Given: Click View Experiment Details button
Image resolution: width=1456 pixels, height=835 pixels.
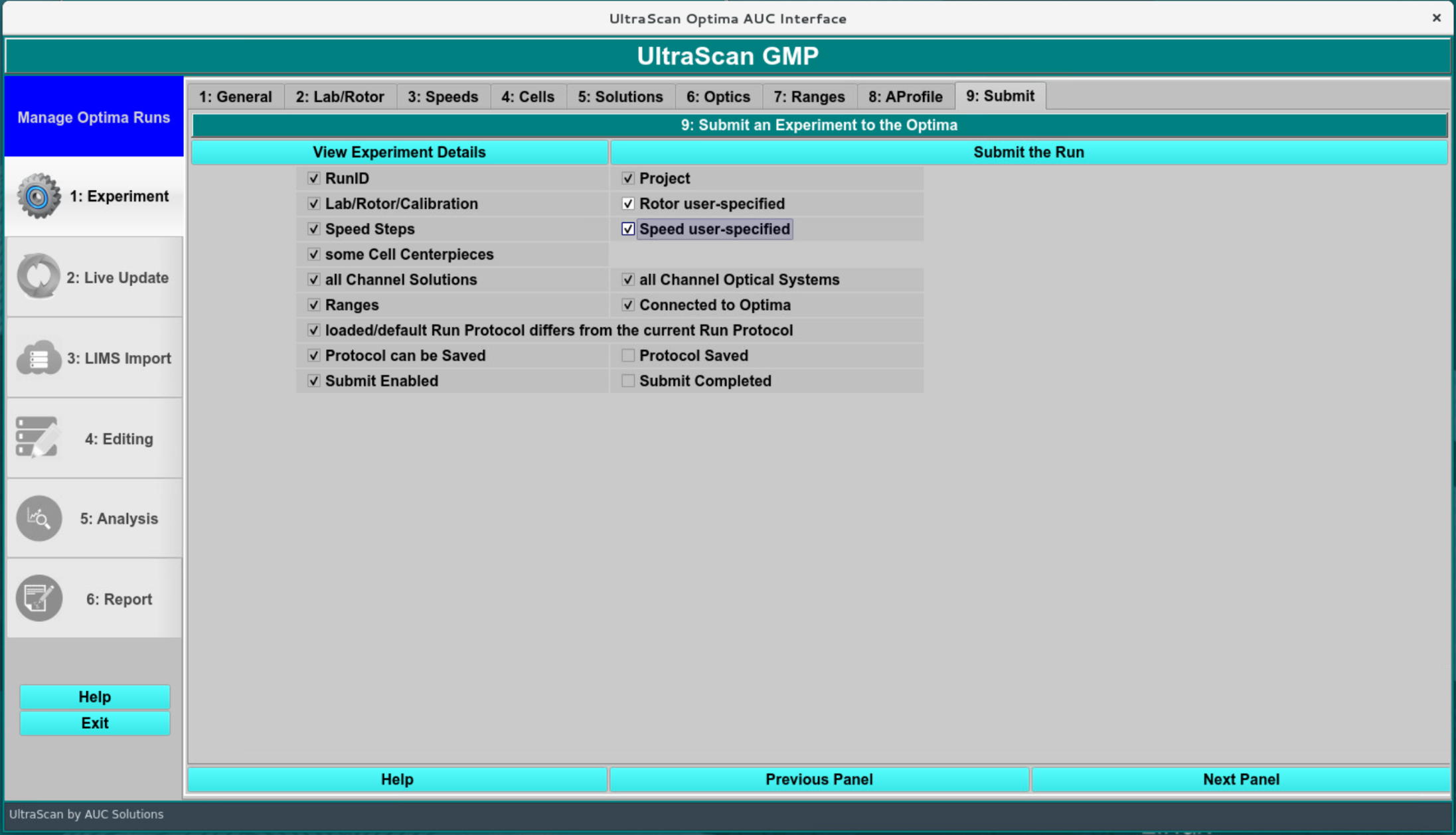Looking at the screenshot, I should (399, 152).
